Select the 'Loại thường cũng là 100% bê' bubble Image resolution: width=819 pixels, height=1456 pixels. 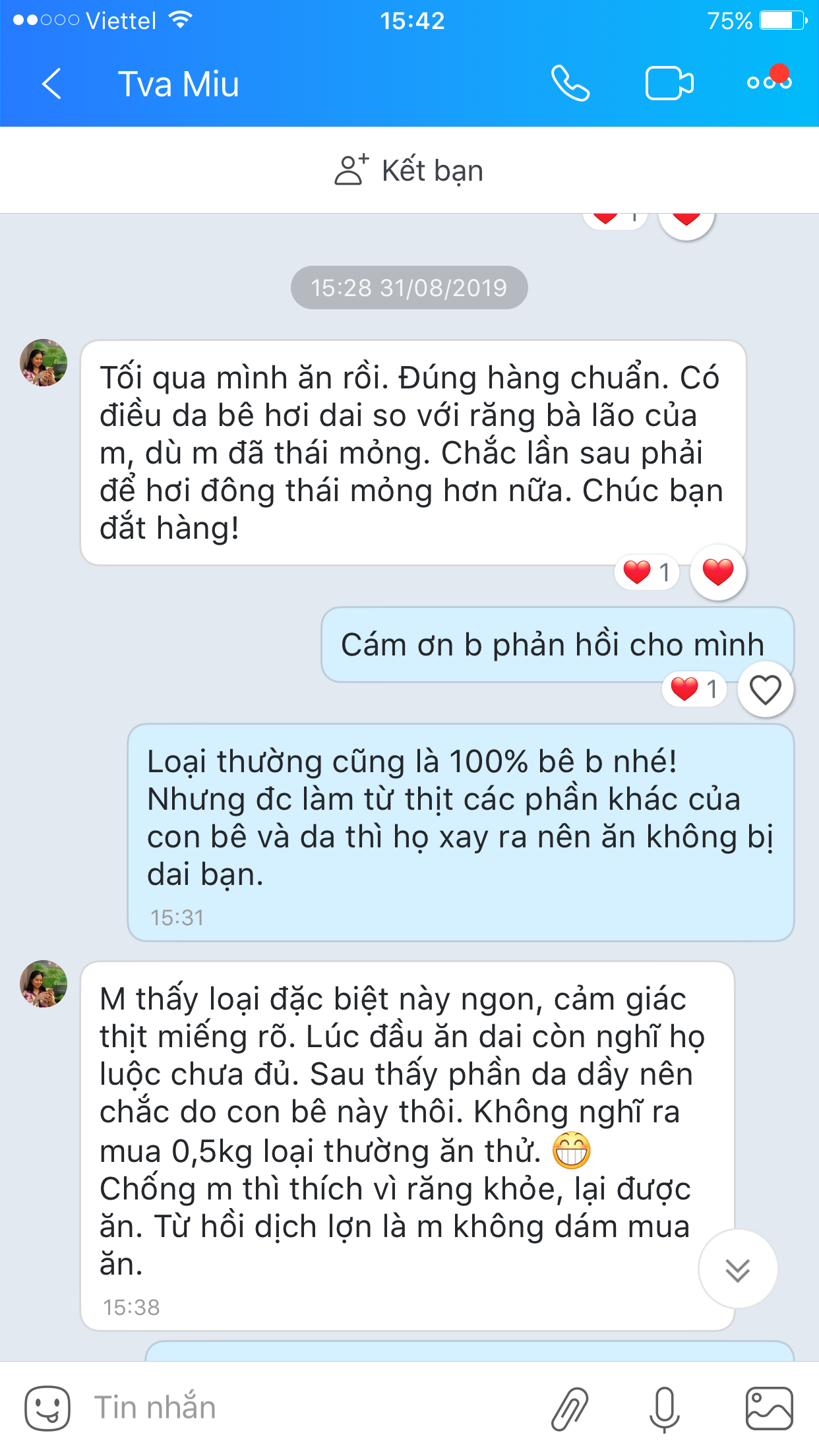coord(461,832)
